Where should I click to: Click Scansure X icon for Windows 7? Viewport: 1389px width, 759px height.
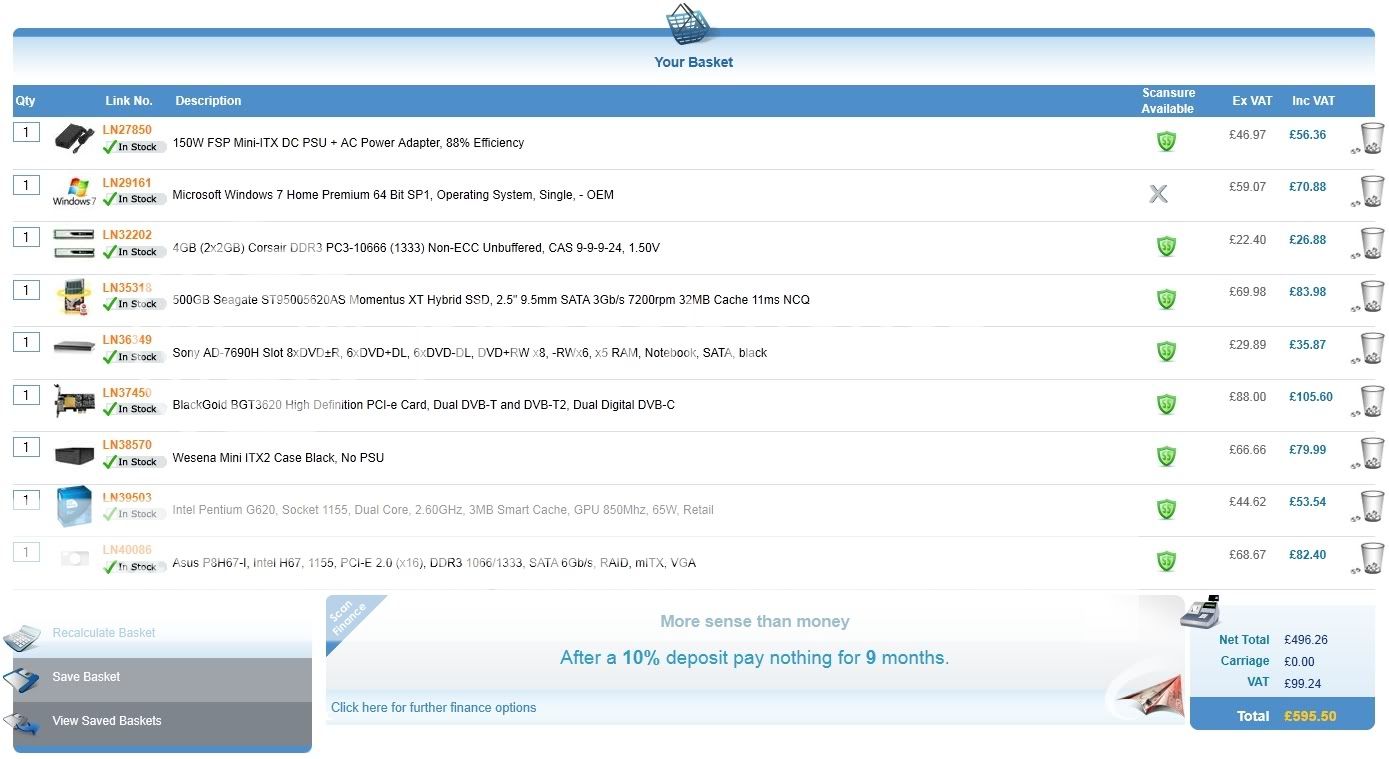1158,194
